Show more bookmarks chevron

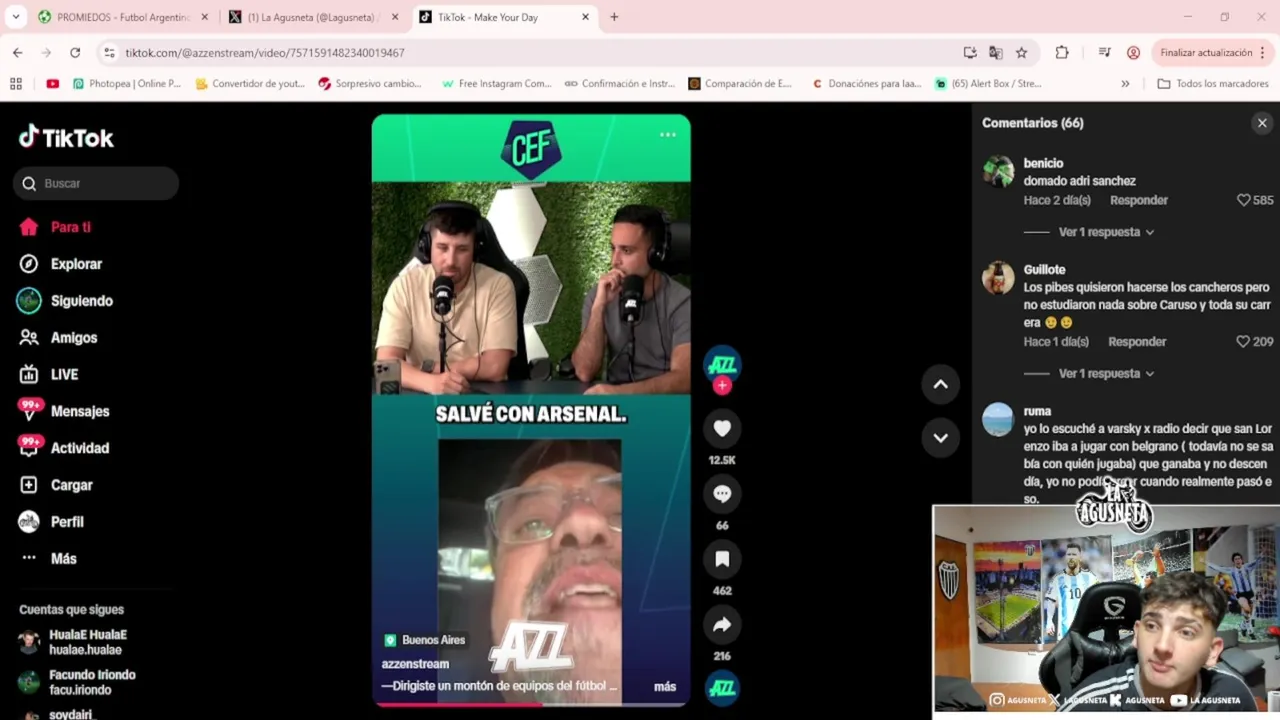[x=1125, y=84]
